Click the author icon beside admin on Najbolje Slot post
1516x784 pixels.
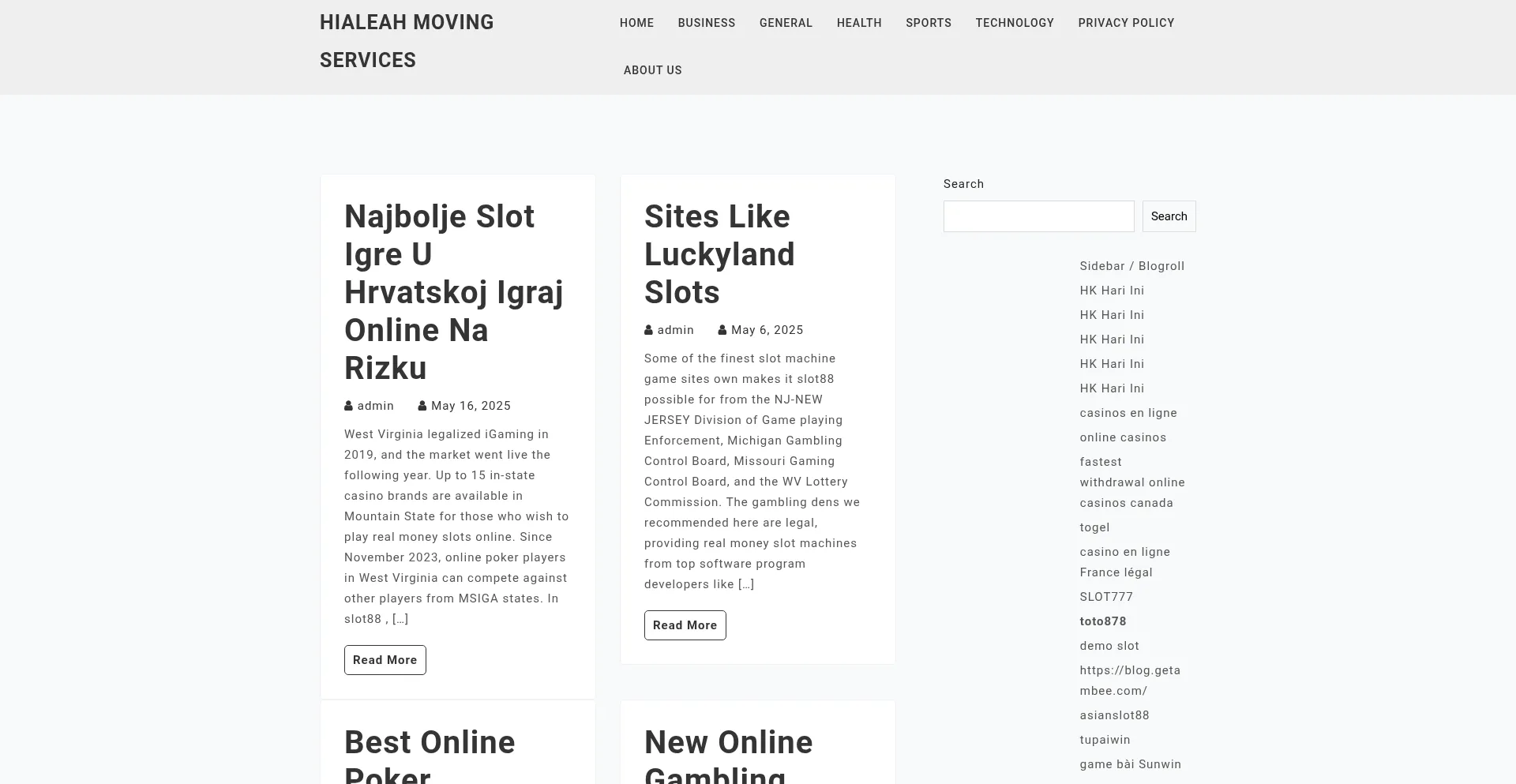click(x=348, y=406)
